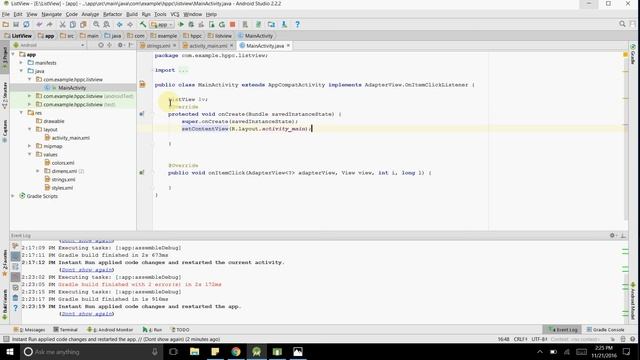Open the Android Monitor tool window
Viewport: 640px width, 360px height.
pyautogui.click(x=110, y=329)
